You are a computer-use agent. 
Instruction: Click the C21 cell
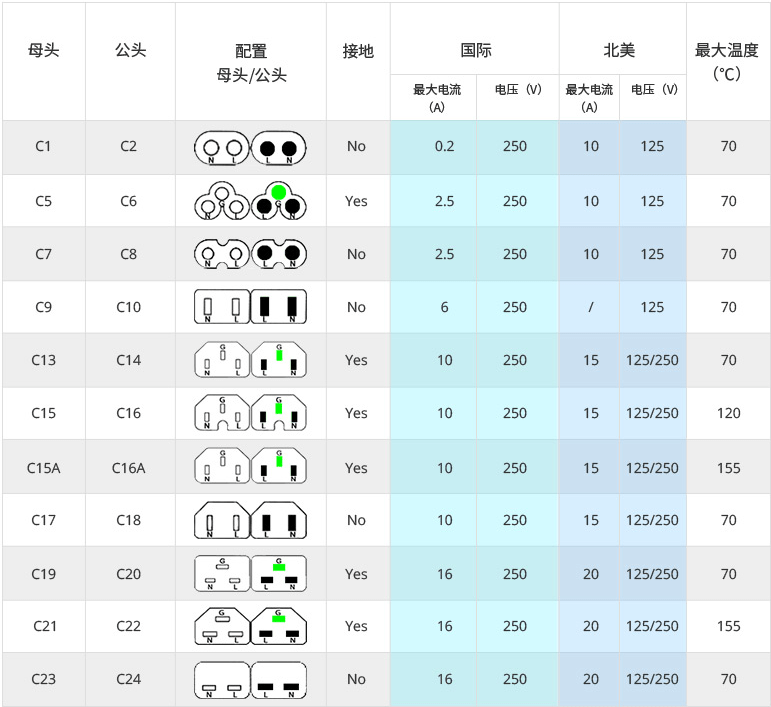click(44, 626)
